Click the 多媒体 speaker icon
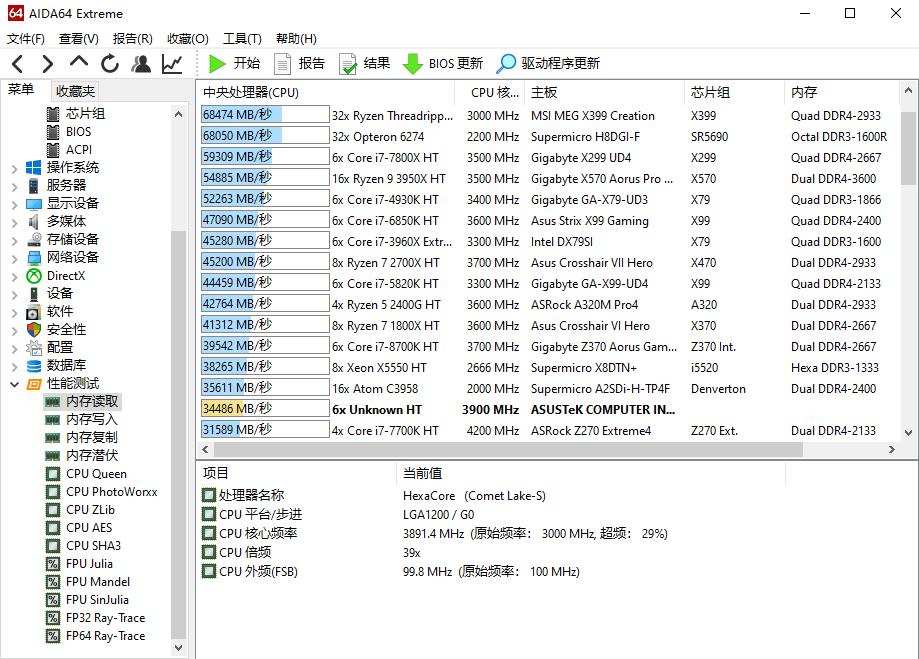Viewport: 919px width, 659px height. pyautogui.click(x=33, y=222)
